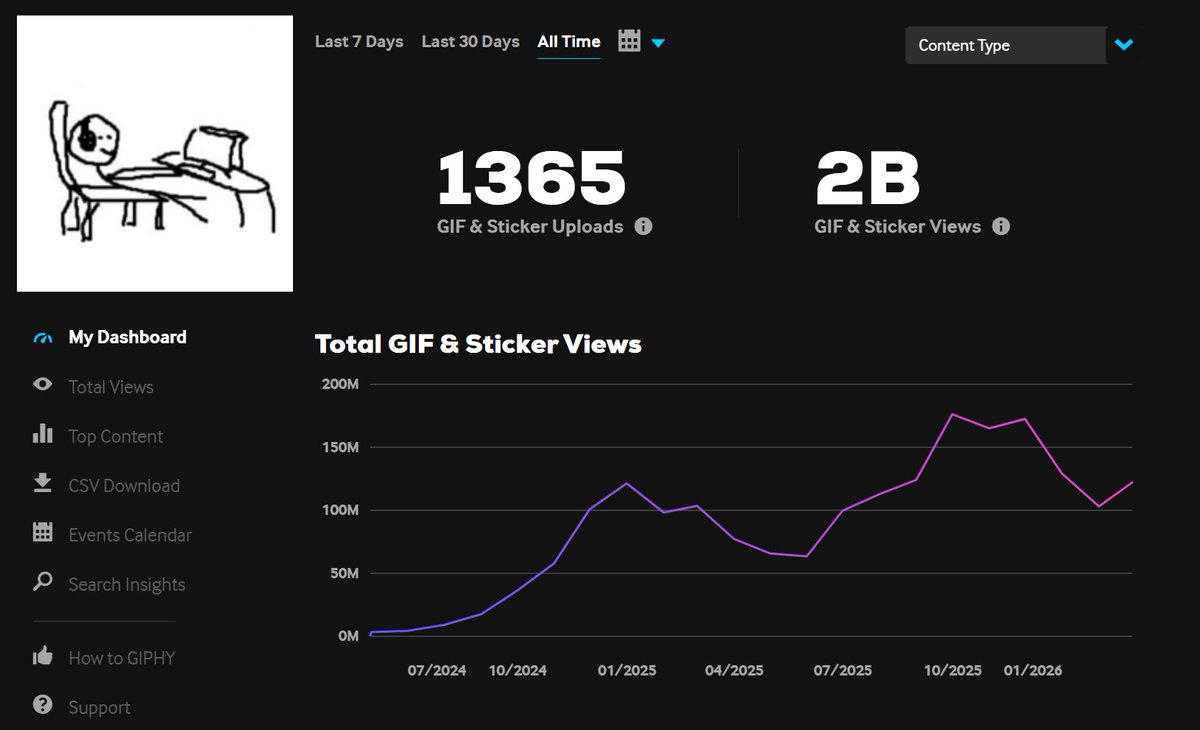Image resolution: width=1200 pixels, height=730 pixels.
Task: Click the GIF & Sticker Views label
Action: pyautogui.click(x=898, y=227)
